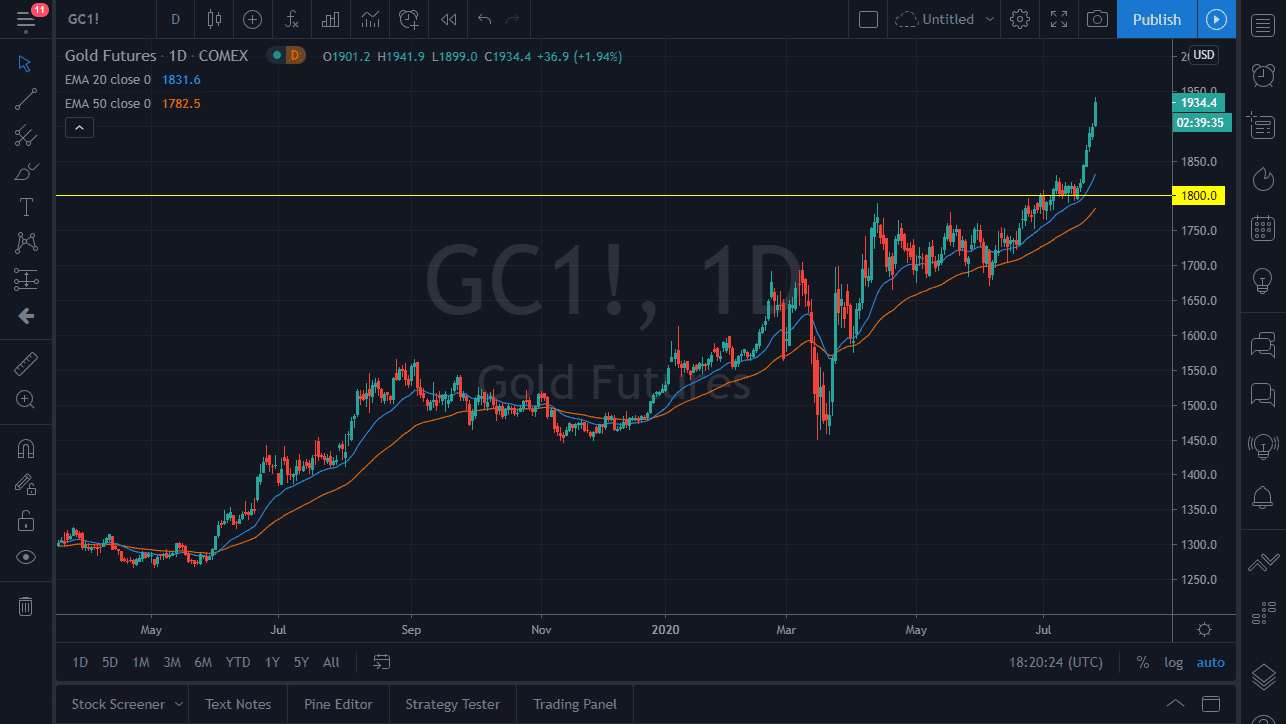
Task: Lock all drawing tools
Action: (x=26, y=521)
